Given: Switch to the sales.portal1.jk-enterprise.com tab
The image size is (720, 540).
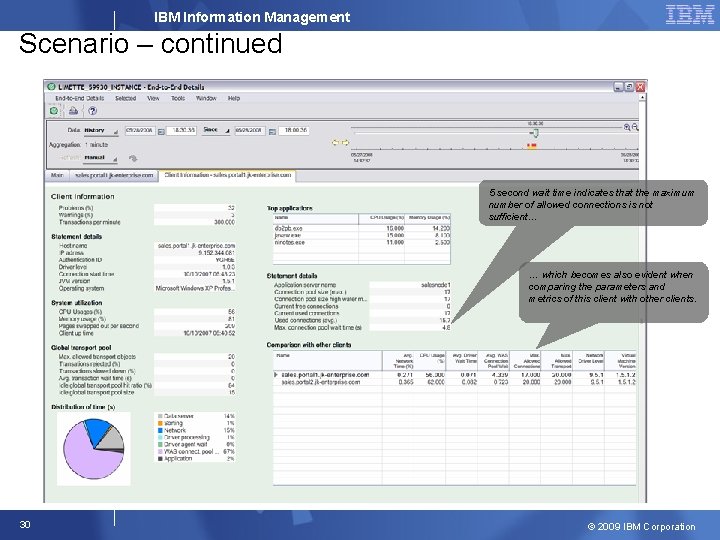Looking at the screenshot, I should 114,175.
